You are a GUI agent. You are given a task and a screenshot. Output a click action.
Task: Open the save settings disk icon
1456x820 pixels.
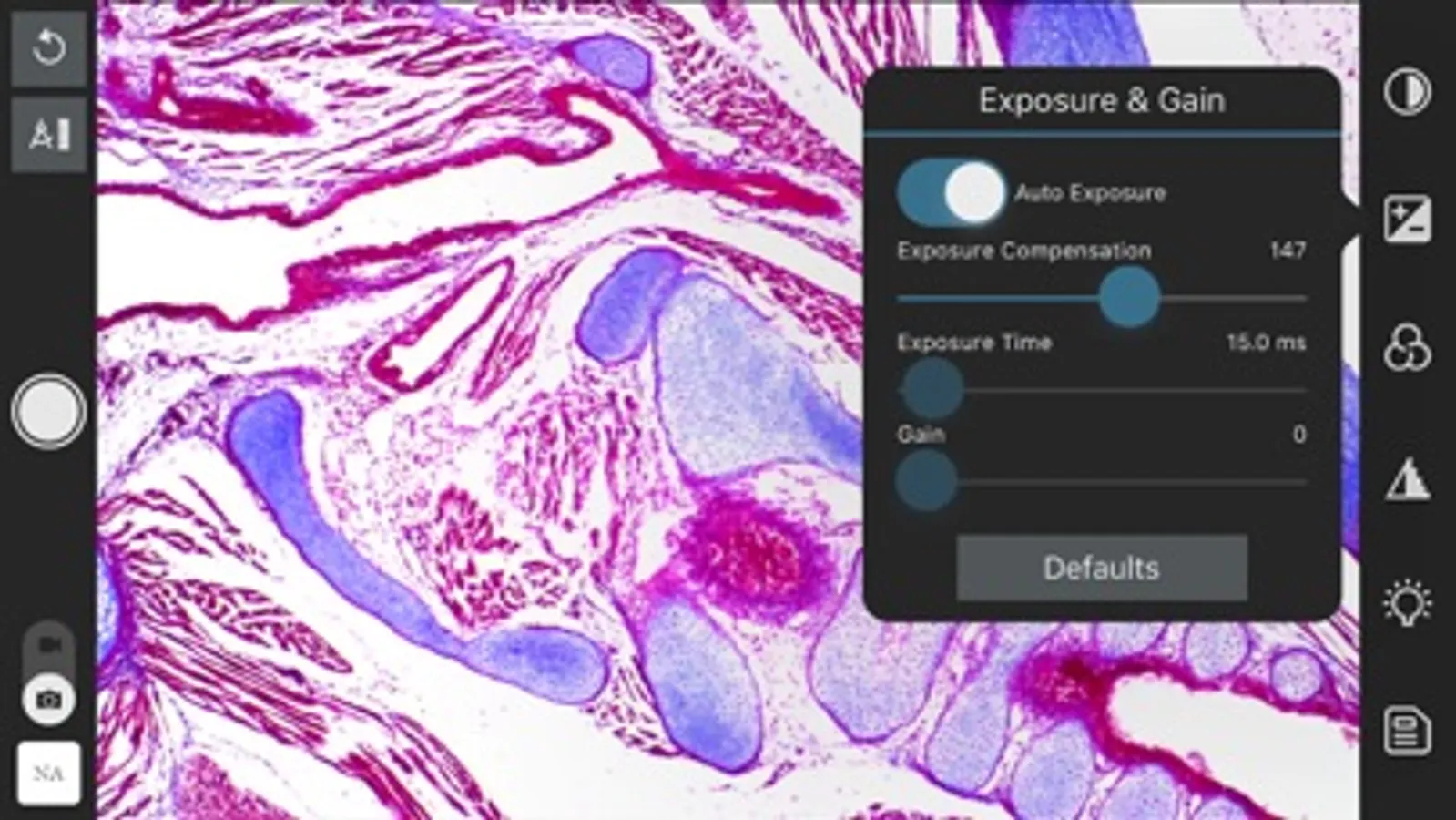point(1408,732)
